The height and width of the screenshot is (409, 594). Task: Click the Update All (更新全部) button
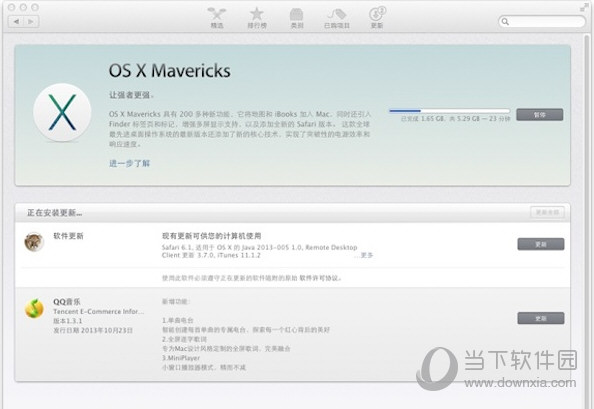pos(547,212)
